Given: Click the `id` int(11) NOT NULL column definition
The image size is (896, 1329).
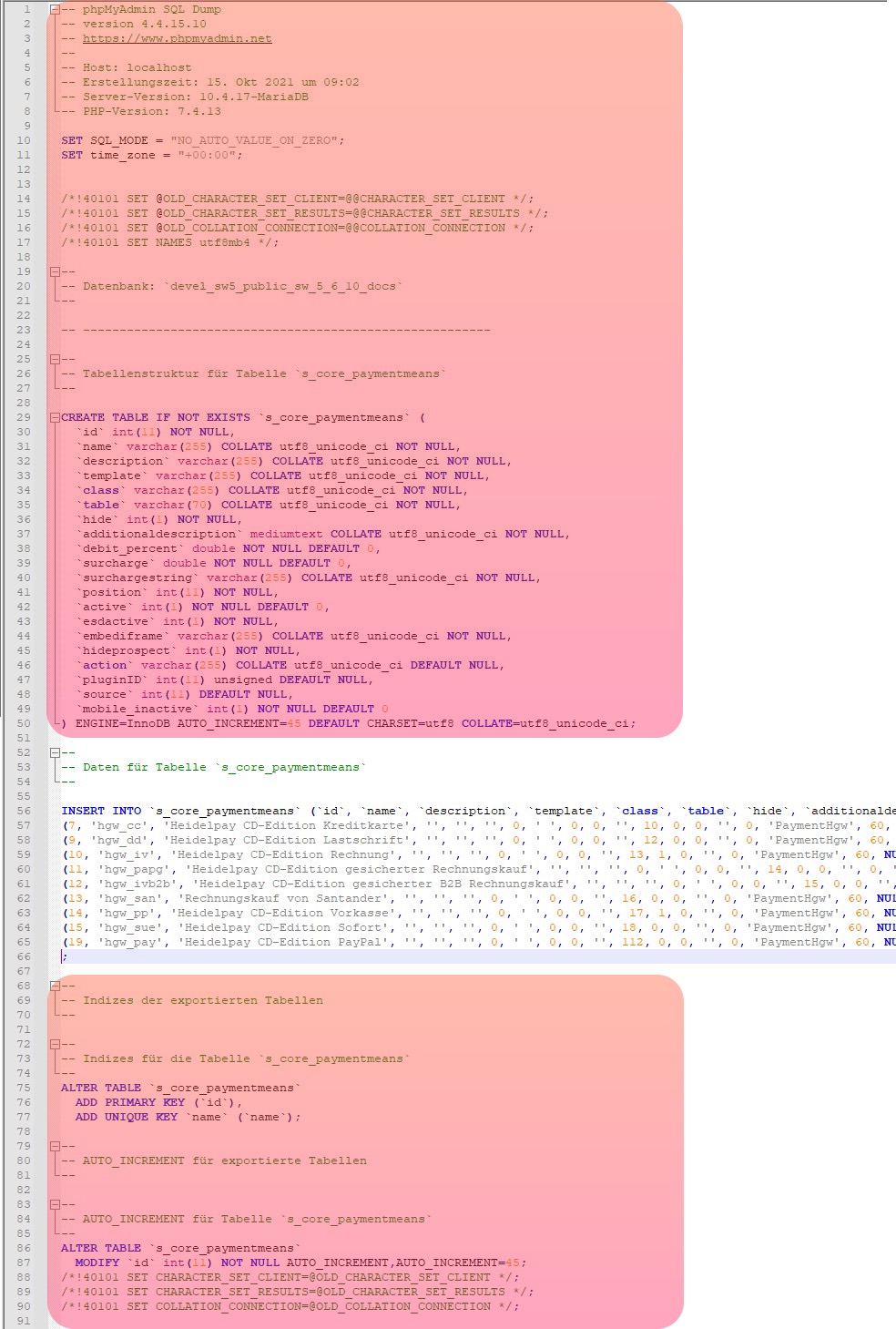Looking at the screenshot, I should [x=156, y=432].
